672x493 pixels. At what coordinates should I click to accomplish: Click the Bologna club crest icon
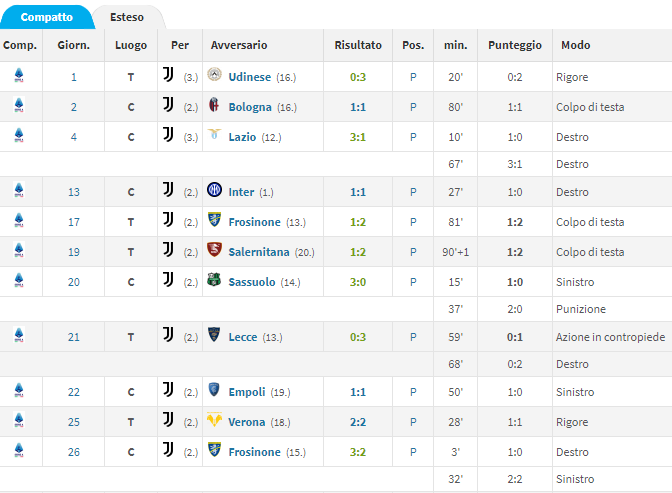pos(214,105)
